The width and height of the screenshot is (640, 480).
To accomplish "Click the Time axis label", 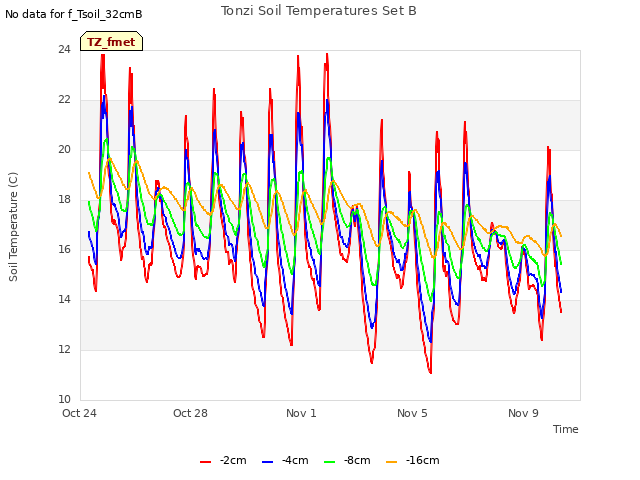I will pyautogui.click(x=565, y=429).
